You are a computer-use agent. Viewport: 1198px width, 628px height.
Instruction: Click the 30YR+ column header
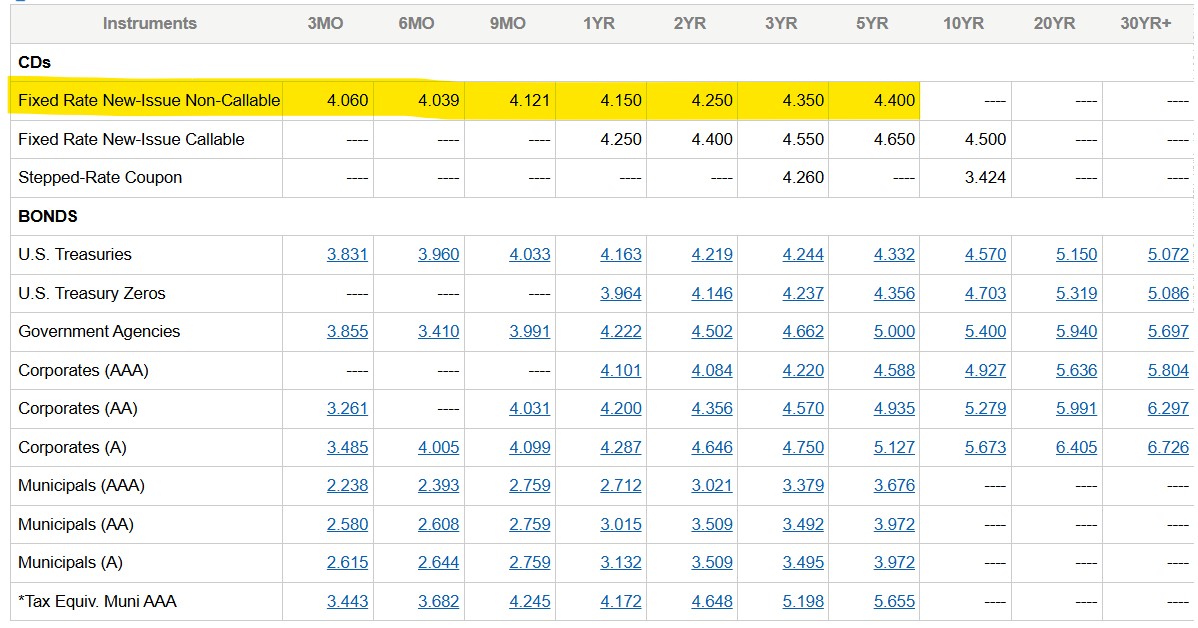[x=1145, y=24]
